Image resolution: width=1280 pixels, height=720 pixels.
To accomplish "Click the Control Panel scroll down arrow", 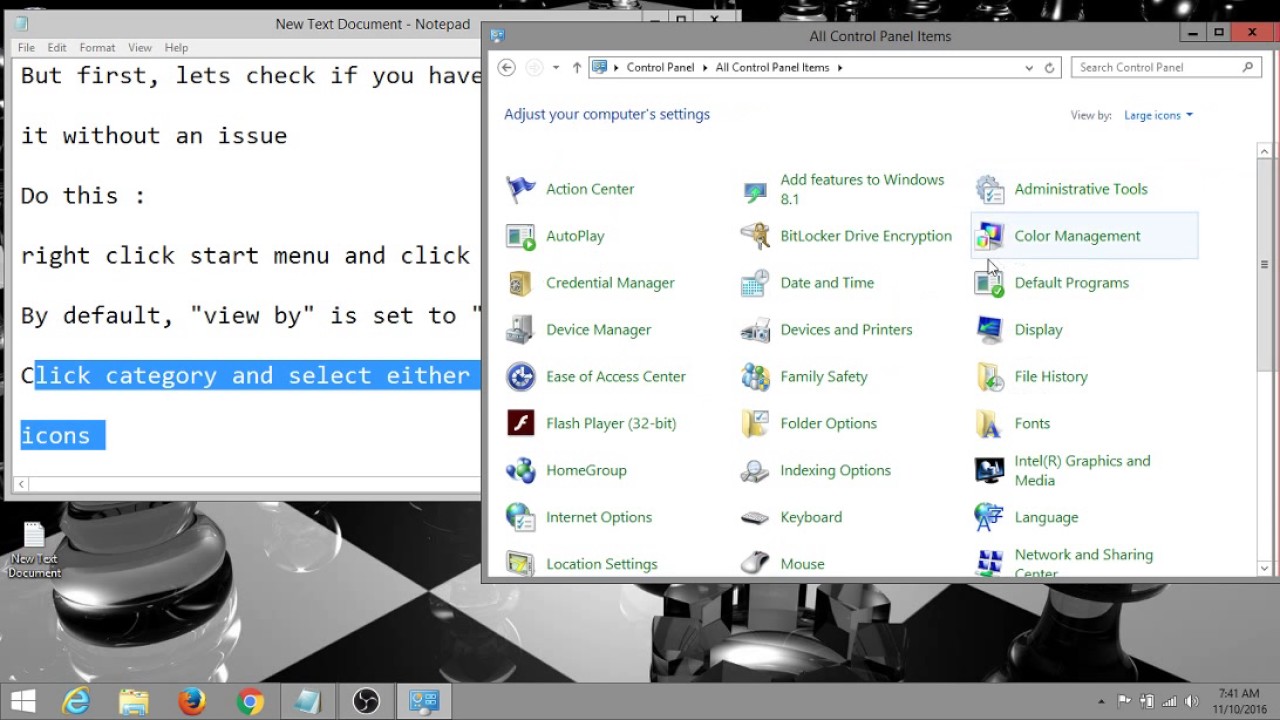I will pos(1264,568).
